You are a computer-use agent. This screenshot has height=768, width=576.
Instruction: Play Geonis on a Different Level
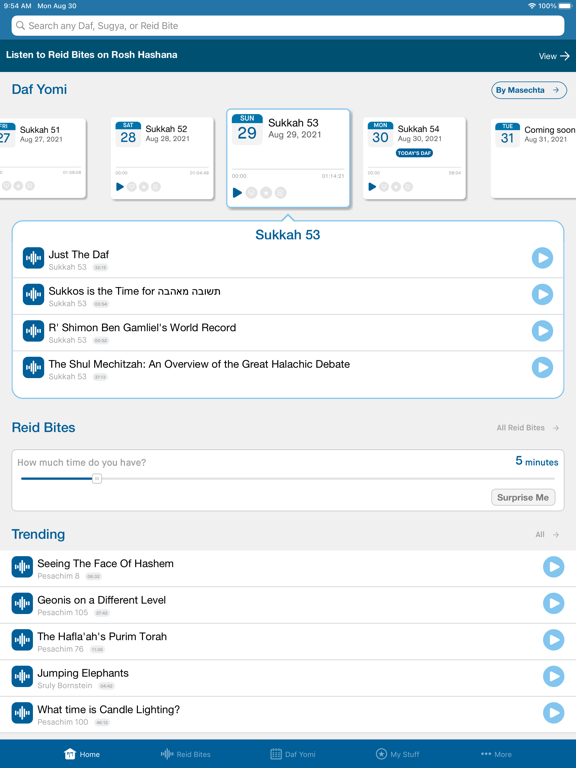click(x=553, y=603)
